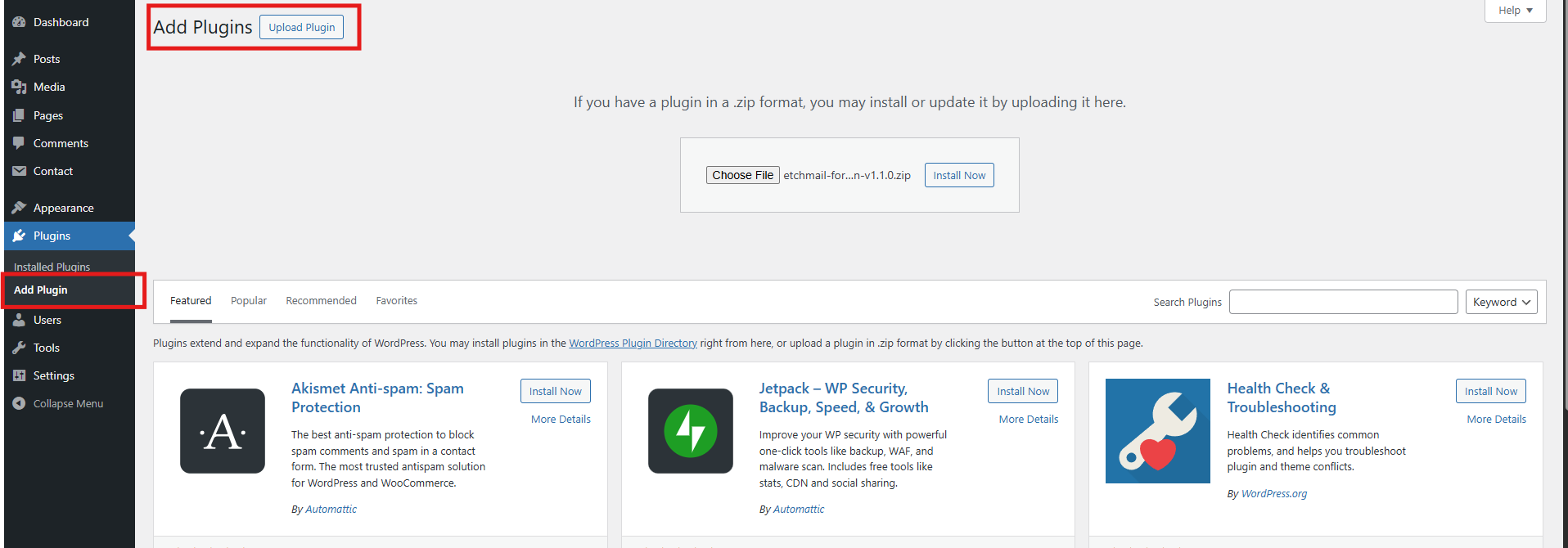Viewport: 1568px width, 548px height.
Task: Click the Akismet plugin logo
Action: [x=223, y=431]
